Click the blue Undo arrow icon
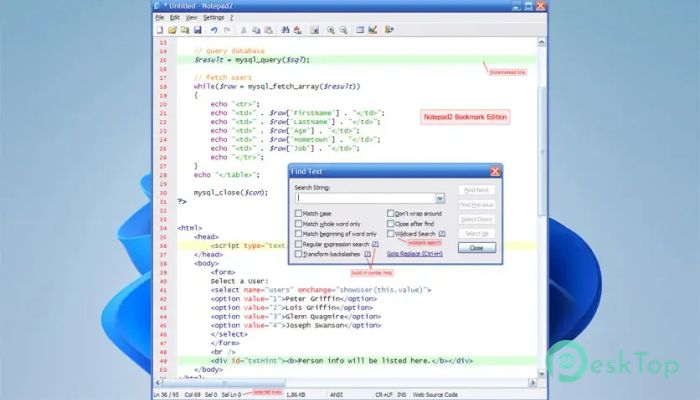The height and width of the screenshot is (400, 700). [214, 30]
